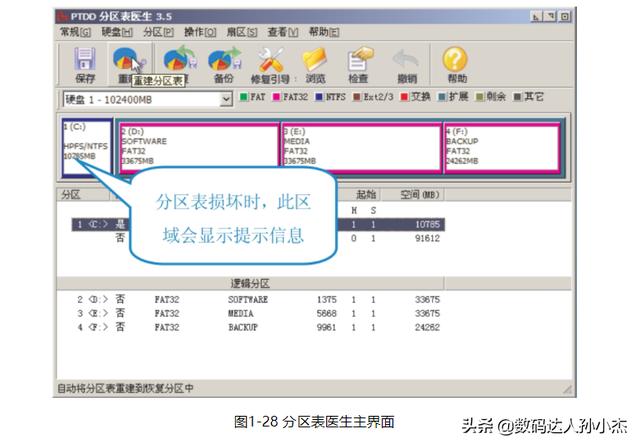This screenshot has height=447, width=640.
Task: Click the 备份 backup toolbar icon
Action: coord(224,59)
